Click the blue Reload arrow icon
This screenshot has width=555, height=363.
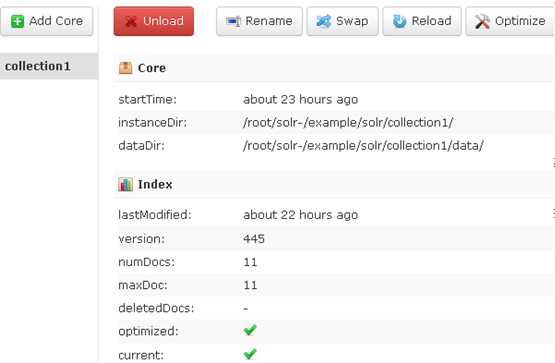(400, 21)
